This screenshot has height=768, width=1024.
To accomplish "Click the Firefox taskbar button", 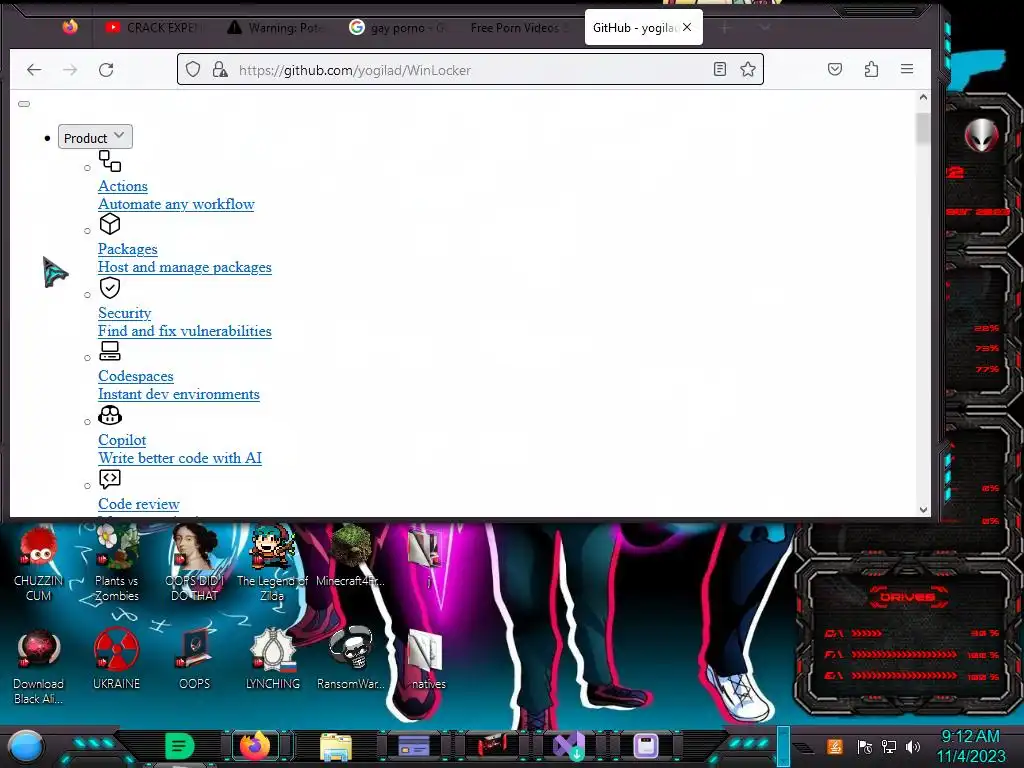I will pos(255,746).
